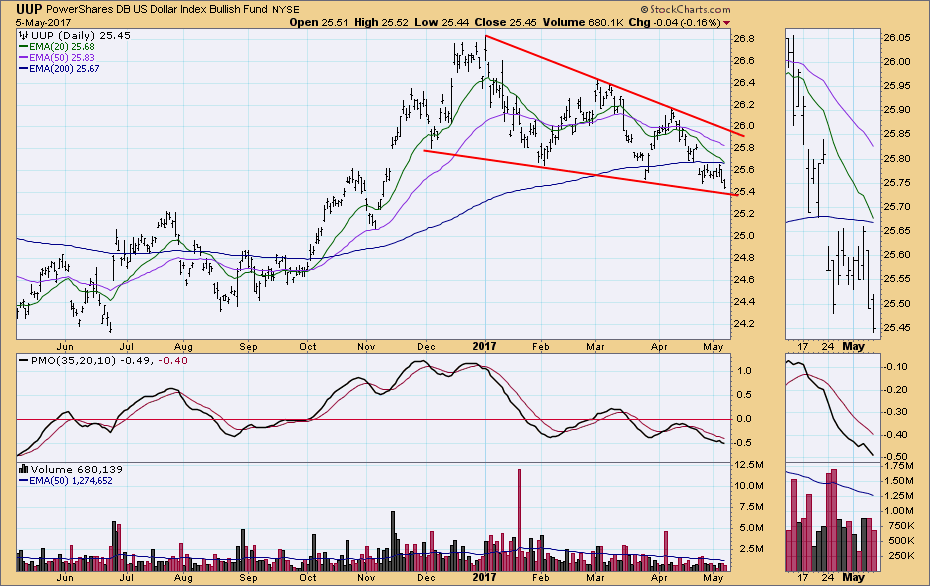
Task: Click the 12.5M volume axis label
Action: click(x=749, y=464)
